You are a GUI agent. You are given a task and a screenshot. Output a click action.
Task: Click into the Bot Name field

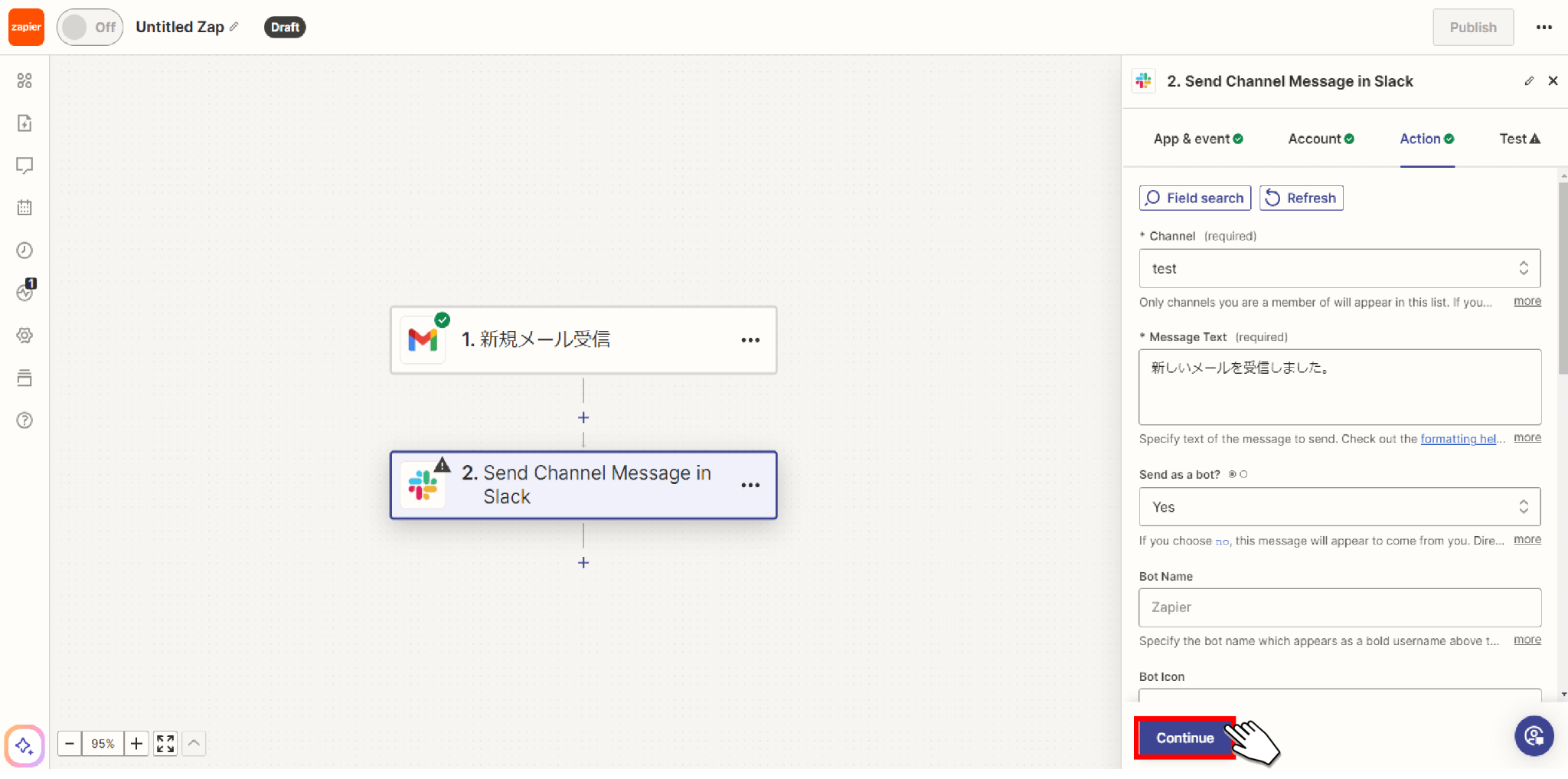(x=1340, y=607)
